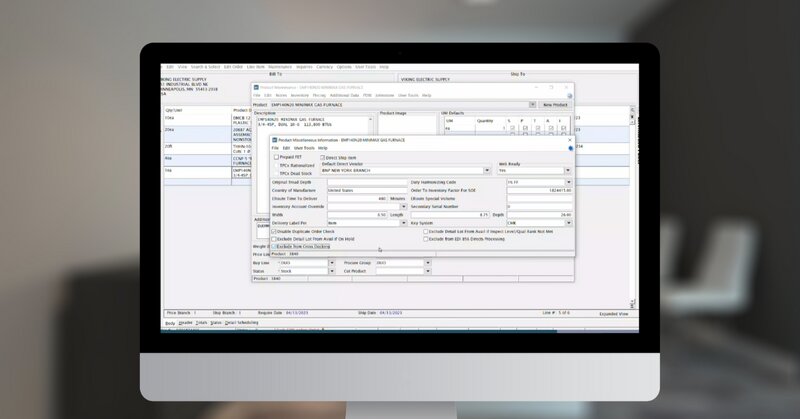Enable Exclude Detail Lot From Avail If On Hold
Image resolution: width=800 pixels, height=419 pixels.
pos(274,239)
